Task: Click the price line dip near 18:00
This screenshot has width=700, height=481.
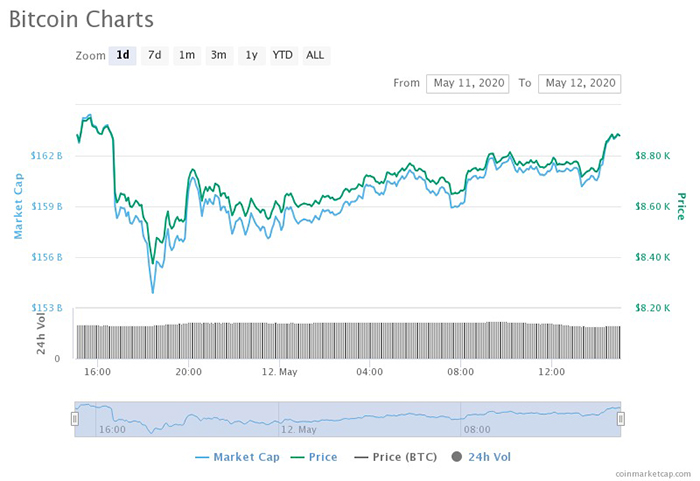Action: [x=153, y=262]
